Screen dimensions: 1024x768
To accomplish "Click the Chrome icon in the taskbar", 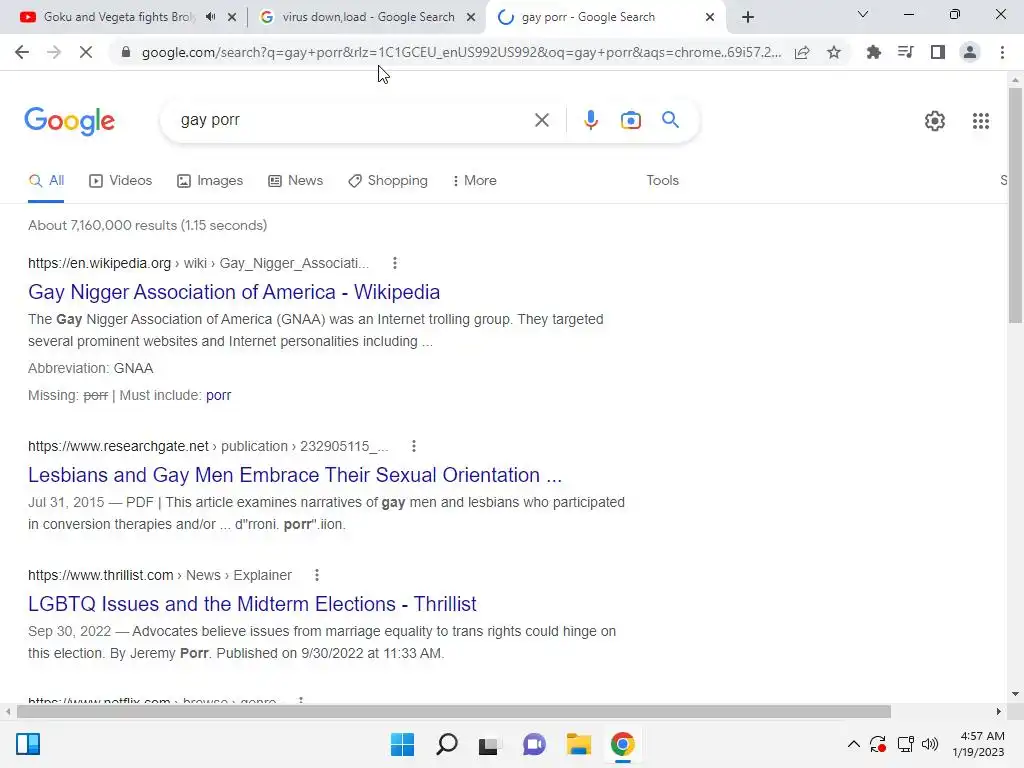I will pyautogui.click(x=622, y=744).
